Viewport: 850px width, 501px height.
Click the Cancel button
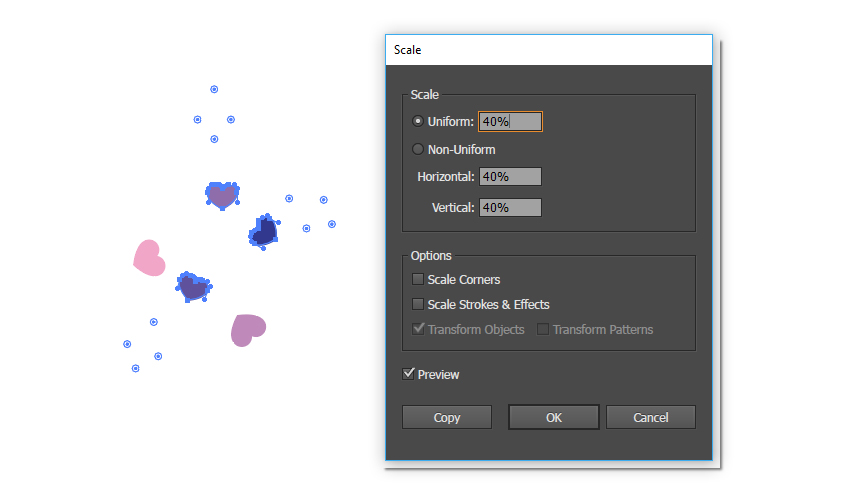click(651, 418)
